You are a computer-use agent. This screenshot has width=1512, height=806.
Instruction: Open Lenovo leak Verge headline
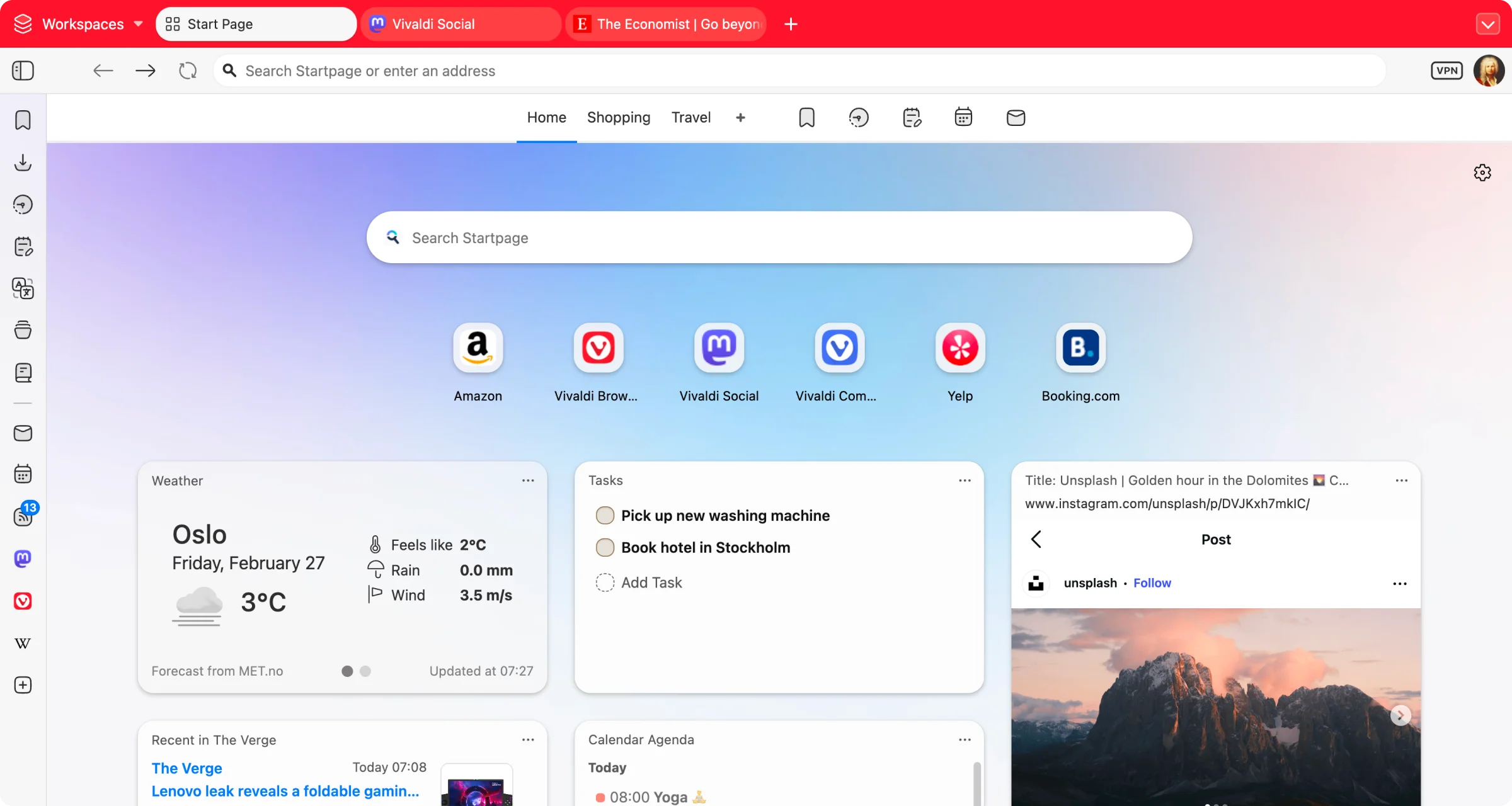(285, 791)
